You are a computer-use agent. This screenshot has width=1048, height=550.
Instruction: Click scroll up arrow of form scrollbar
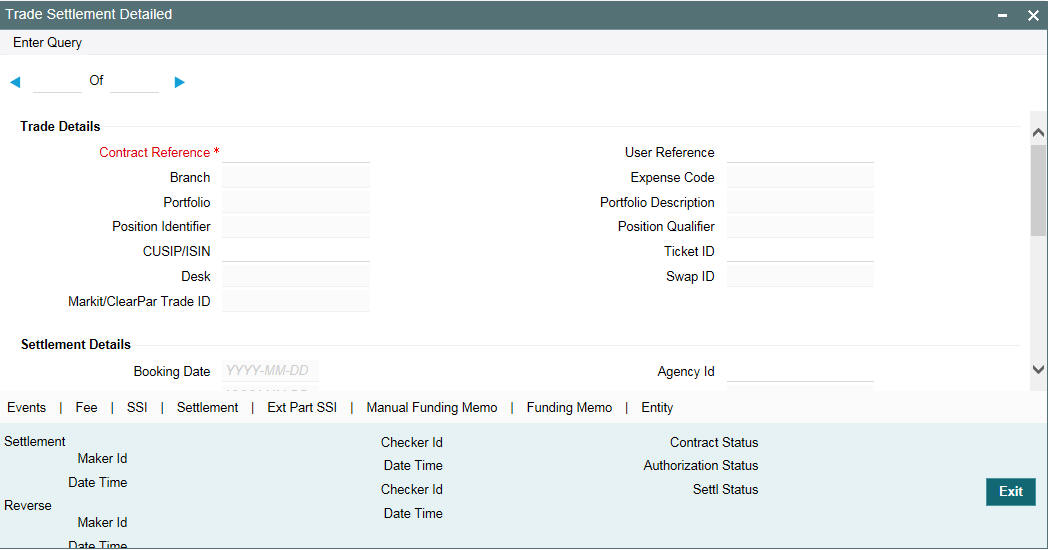[1038, 133]
